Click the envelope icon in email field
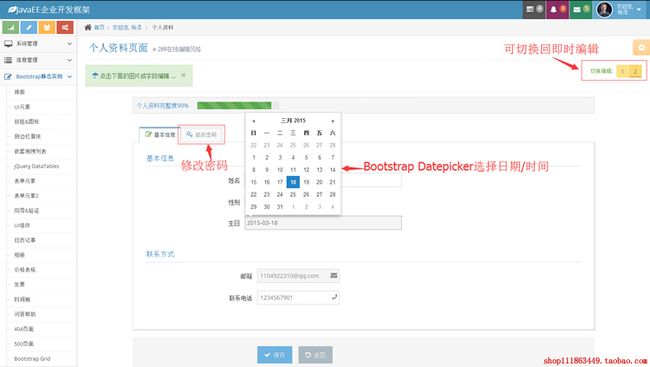The width and height of the screenshot is (650, 367). pos(334,275)
